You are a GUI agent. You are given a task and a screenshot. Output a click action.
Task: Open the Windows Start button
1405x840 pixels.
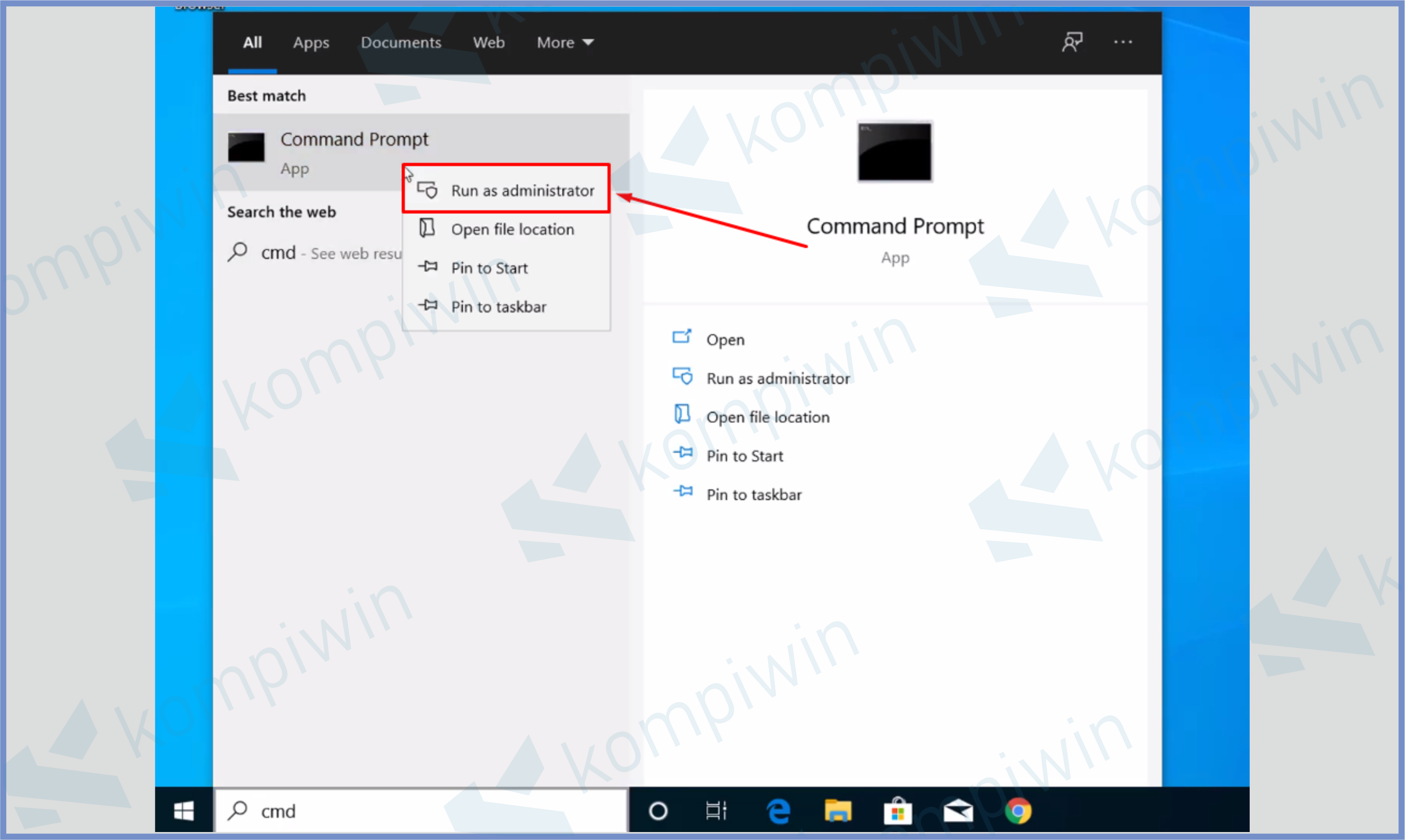pos(184,810)
